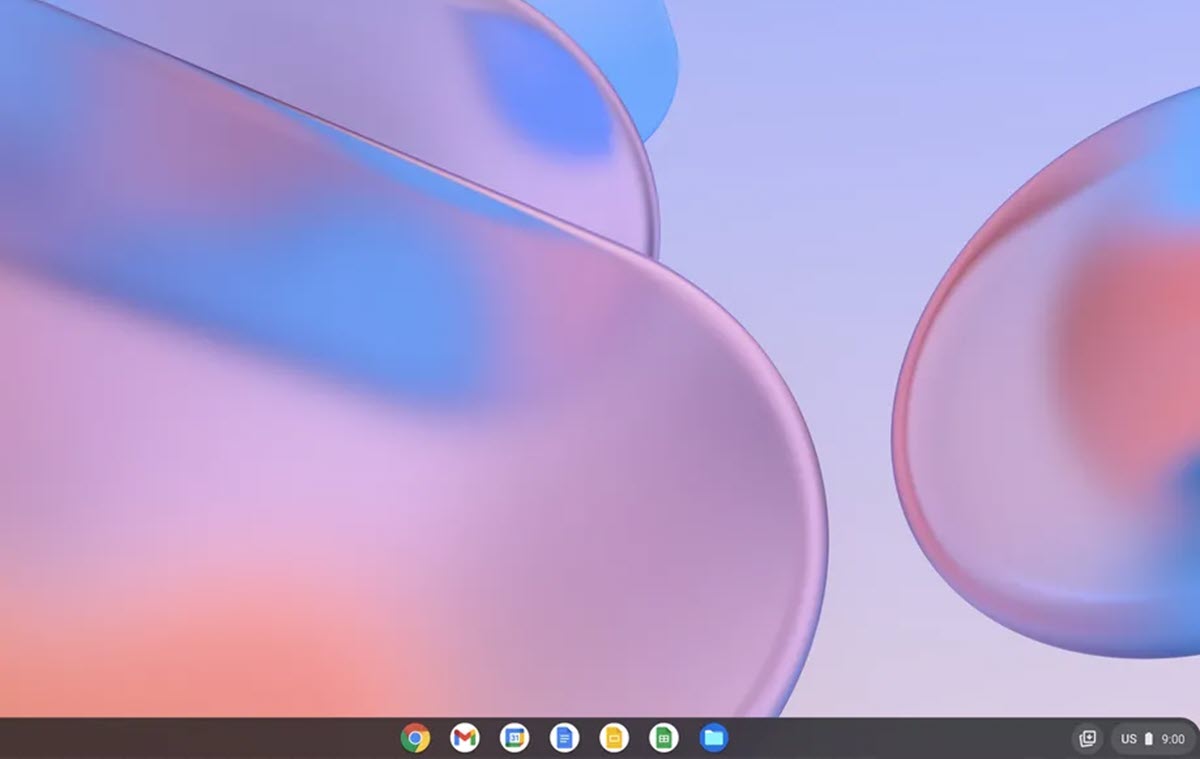The image size is (1200, 759).
Task: Open the Tote holding space icon
Action: pos(1087,739)
